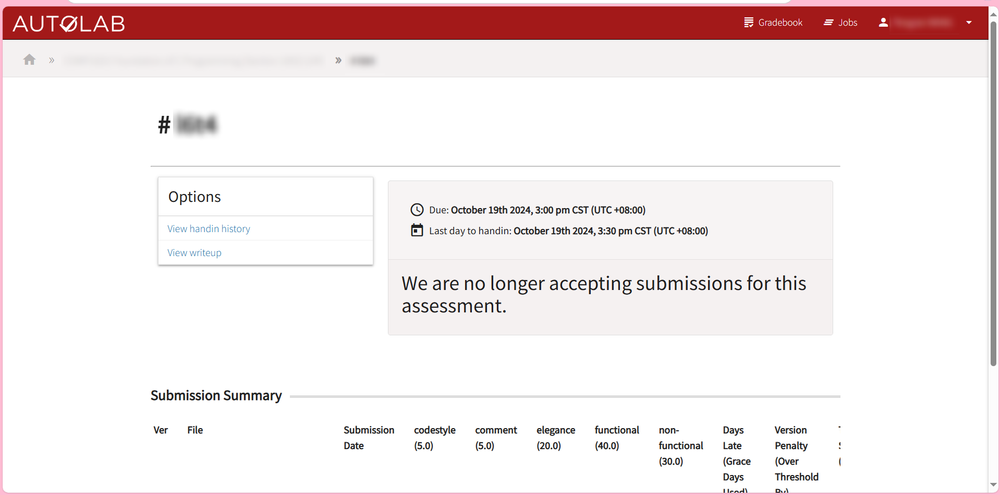1000x495 pixels.
Task: Click the blurred assessment title heading
Action: [x=197, y=126]
